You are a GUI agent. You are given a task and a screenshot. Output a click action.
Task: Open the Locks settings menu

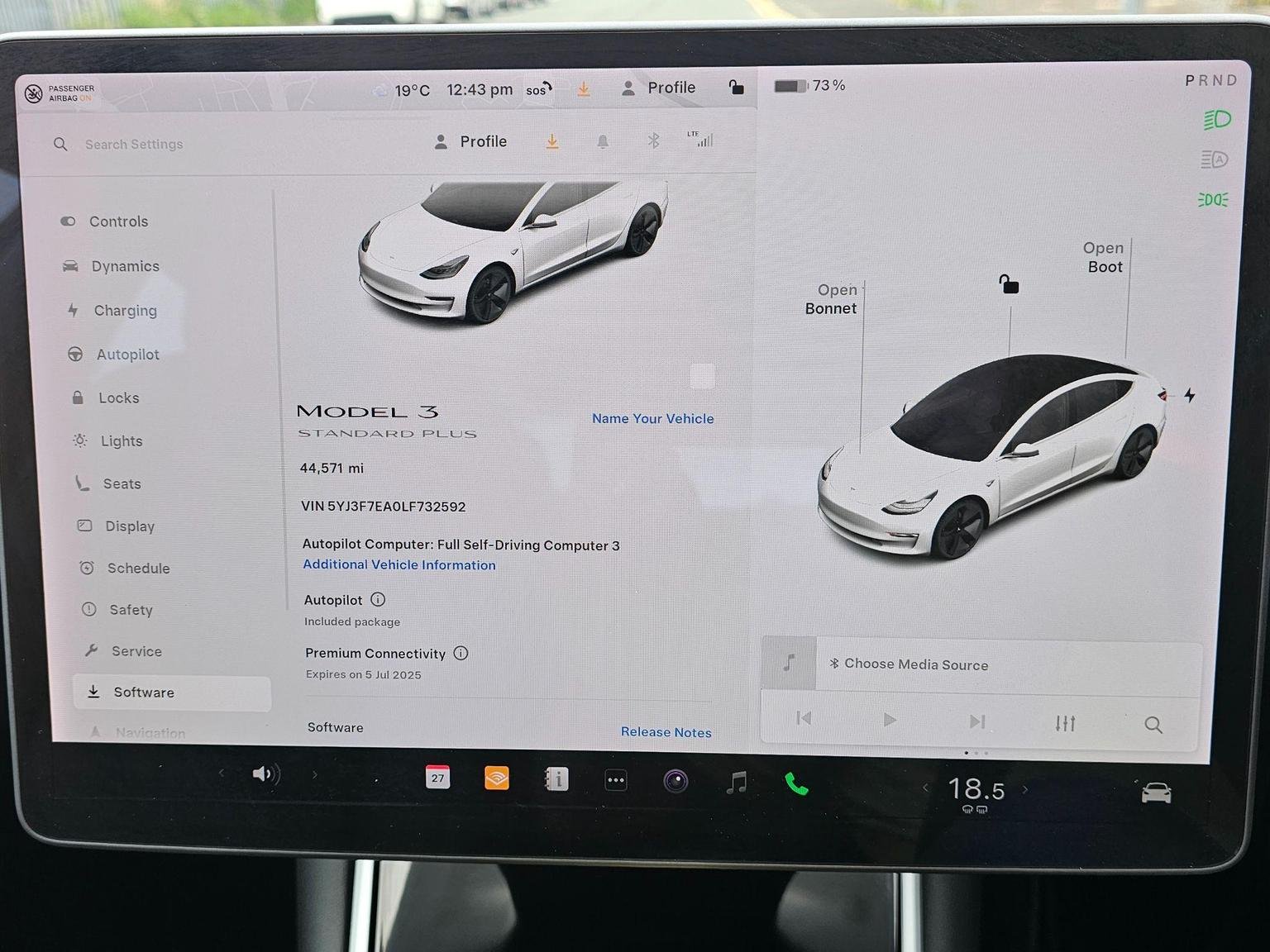106,397
